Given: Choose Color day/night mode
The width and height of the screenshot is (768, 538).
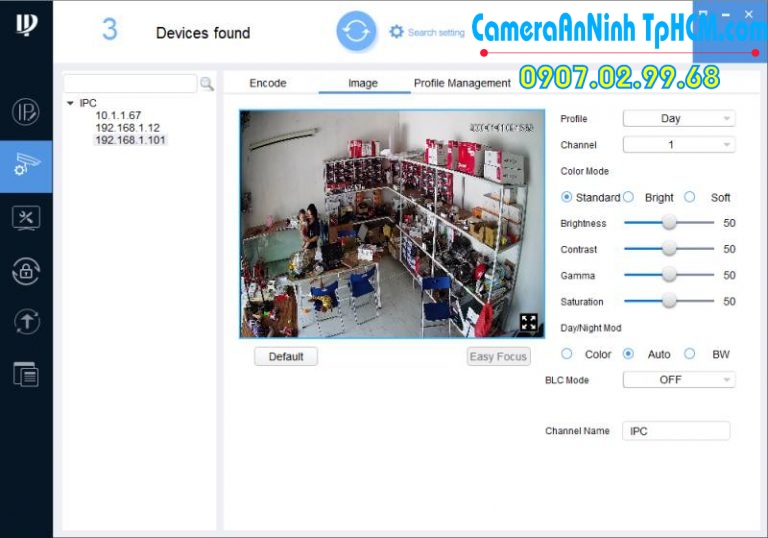Looking at the screenshot, I should (x=566, y=354).
